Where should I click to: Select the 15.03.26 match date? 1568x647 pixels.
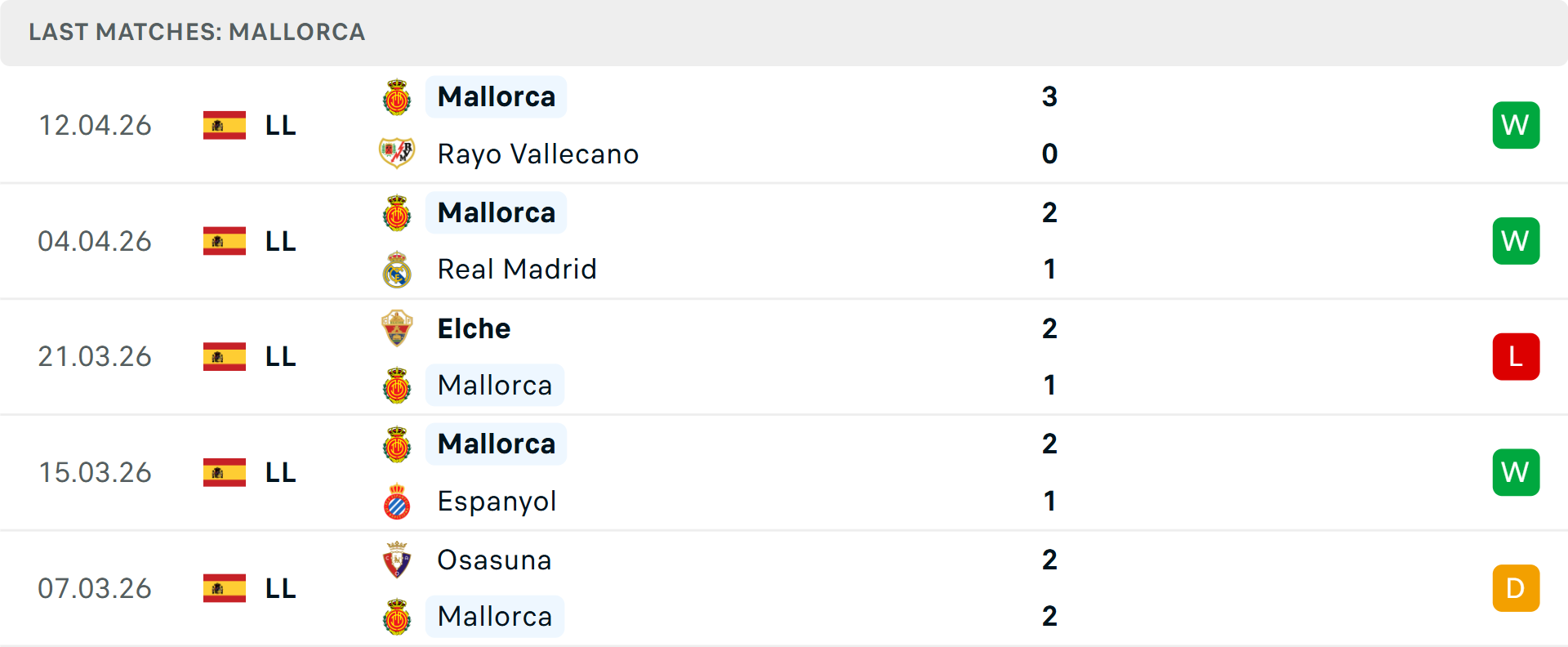point(95,472)
